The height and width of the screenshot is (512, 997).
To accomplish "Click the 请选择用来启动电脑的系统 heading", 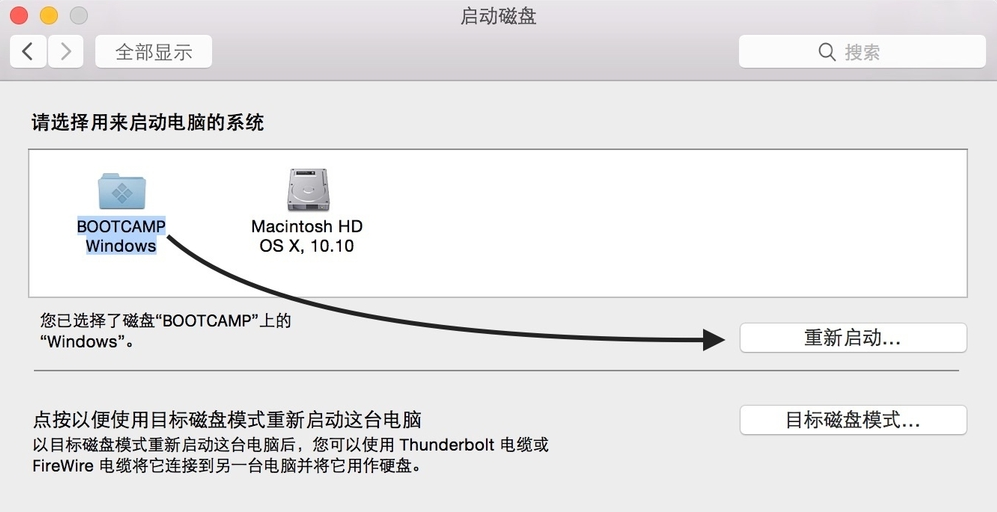I will coord(148,123).
